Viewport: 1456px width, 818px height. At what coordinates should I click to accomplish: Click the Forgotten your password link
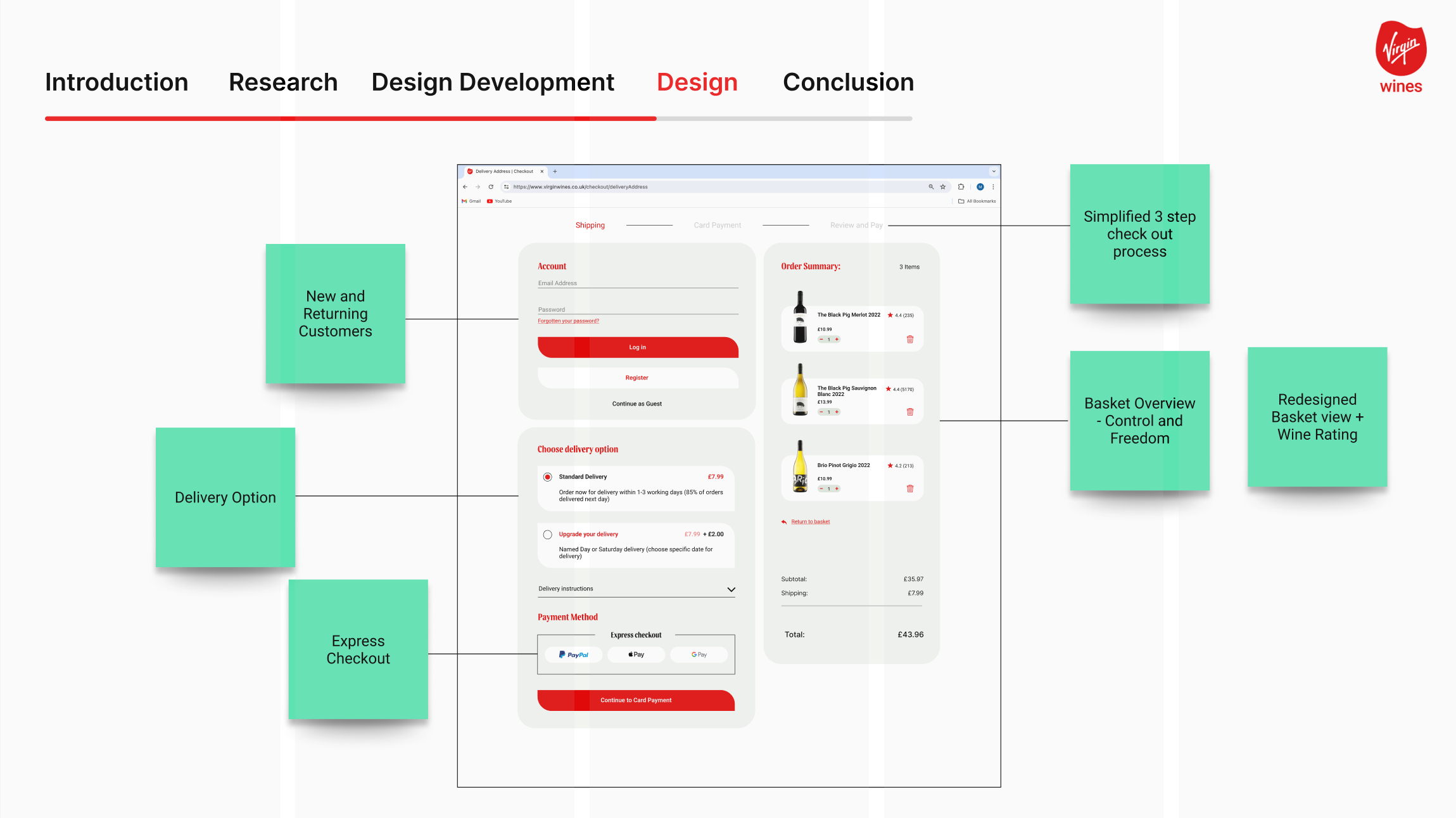(x=568, y=321)
